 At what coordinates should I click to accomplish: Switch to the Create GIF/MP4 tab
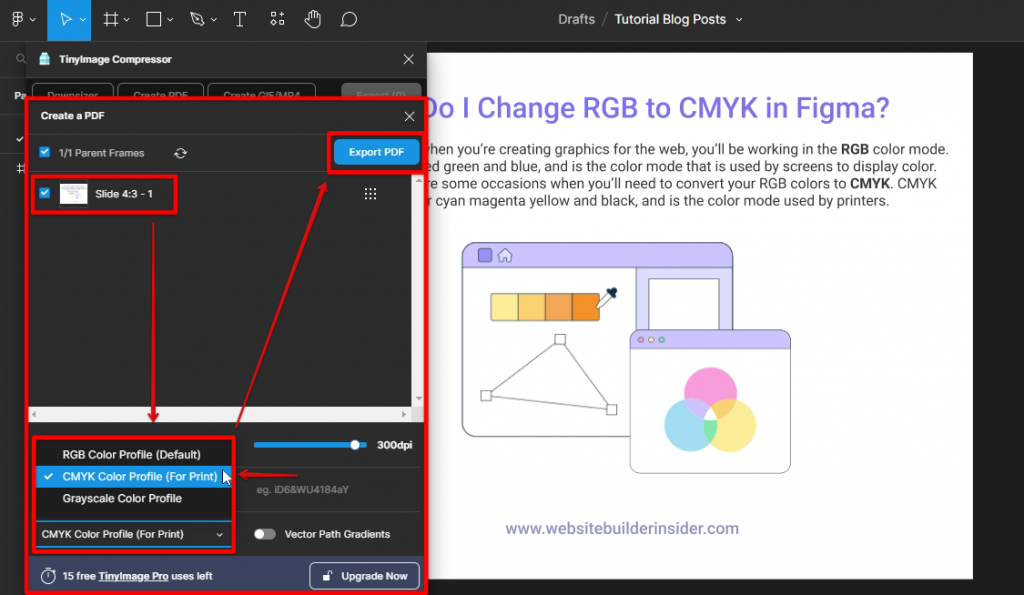click(x=261, y=93)
